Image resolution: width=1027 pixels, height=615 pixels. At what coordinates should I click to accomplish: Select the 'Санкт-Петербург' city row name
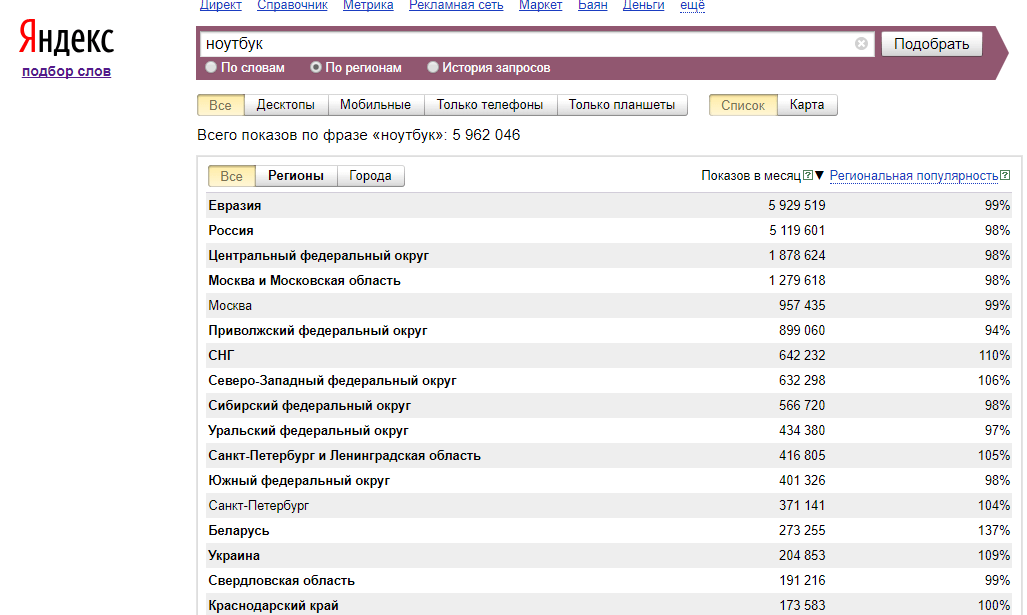[x=259, y=505]
